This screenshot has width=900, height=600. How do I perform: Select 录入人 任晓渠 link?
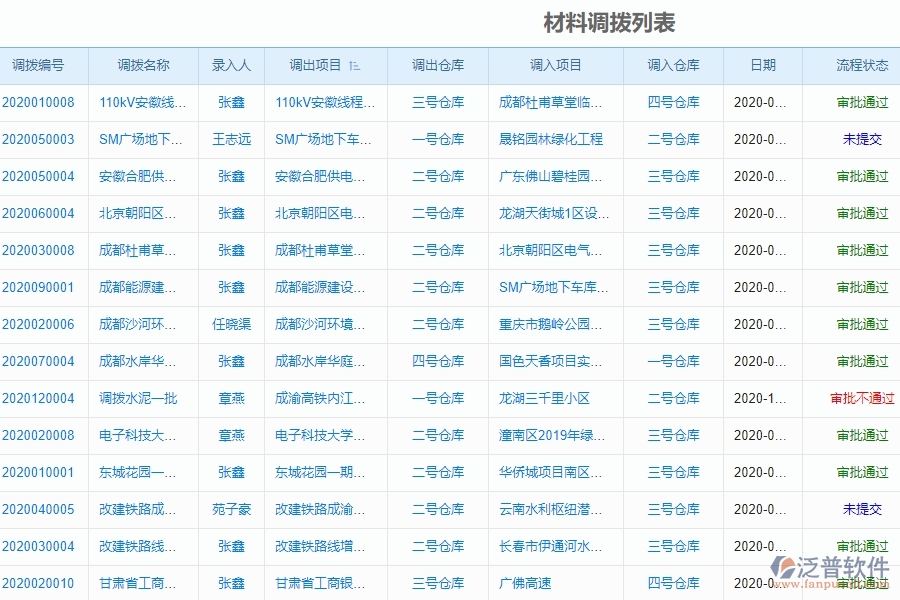232,324
